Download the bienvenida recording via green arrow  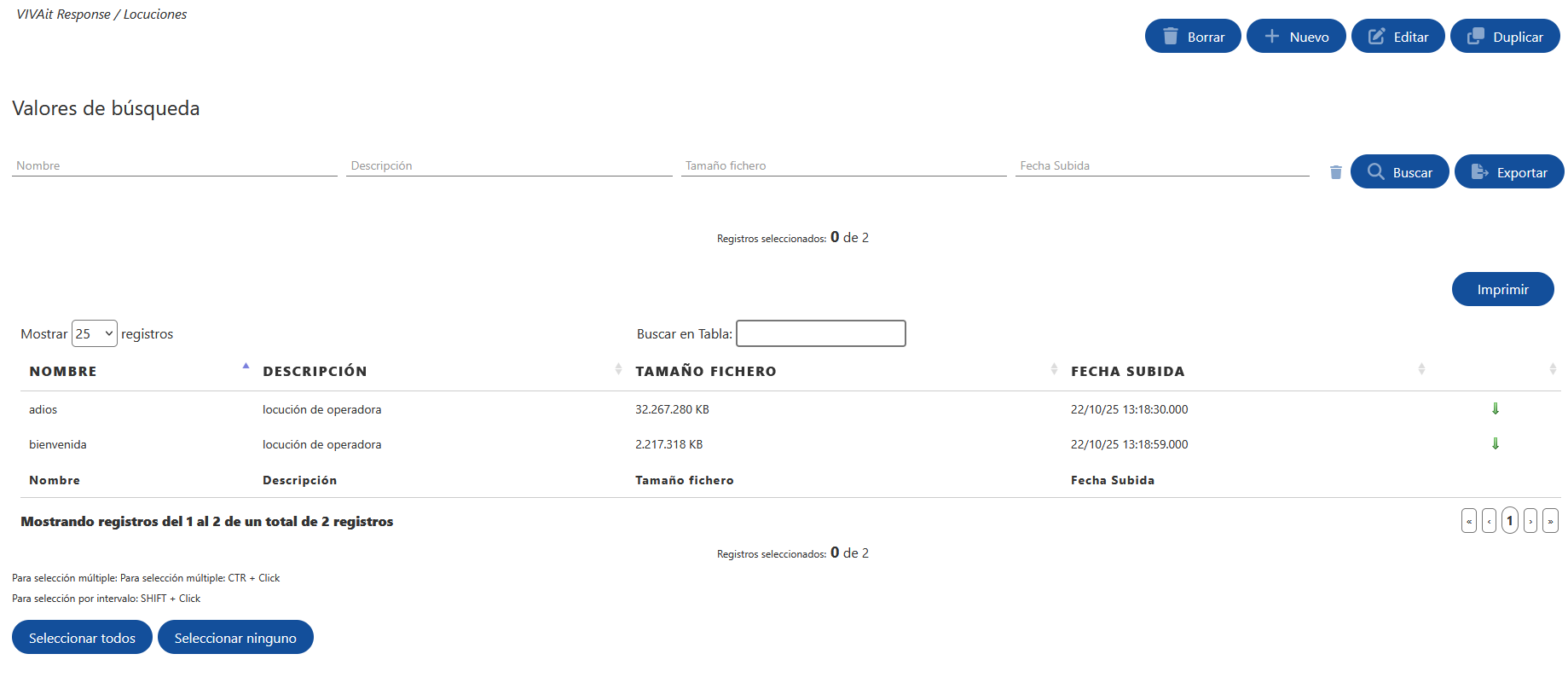click(1495, 444)
